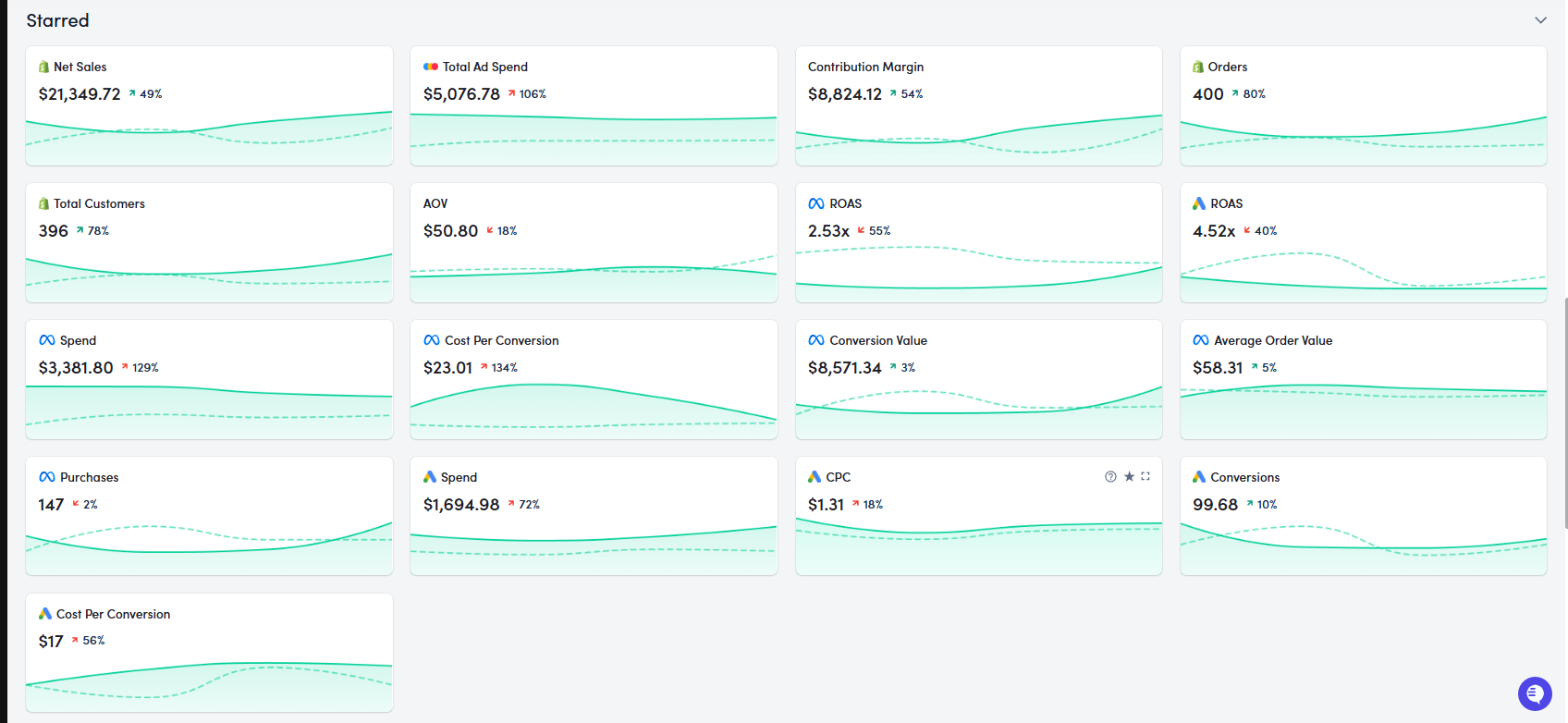
Task: Click the Meta icon beside Cost Per Conversion
Action: [x=432, y=341]
